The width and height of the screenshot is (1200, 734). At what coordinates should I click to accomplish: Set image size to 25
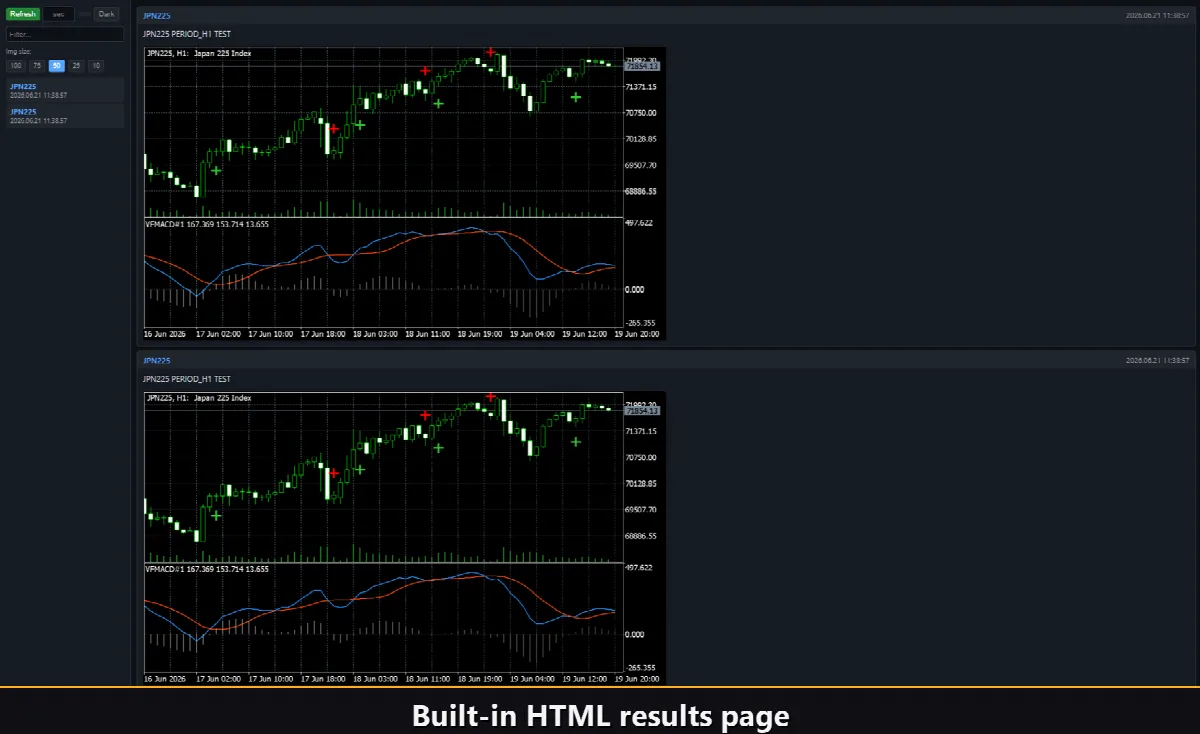click(x=77, y=66)
